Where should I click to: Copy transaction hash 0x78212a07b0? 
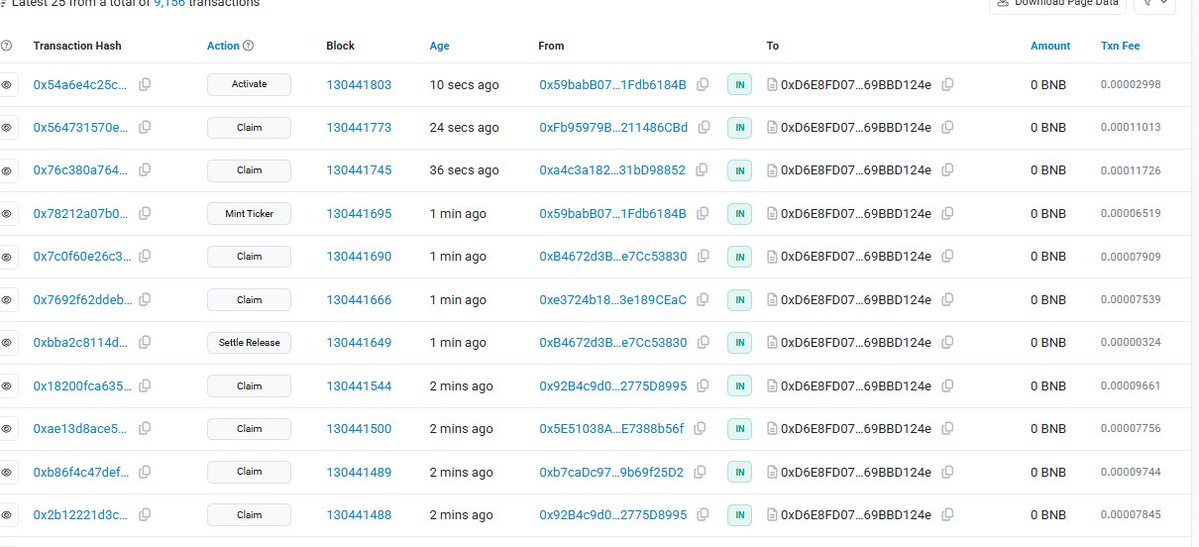[x=145, y=213]
